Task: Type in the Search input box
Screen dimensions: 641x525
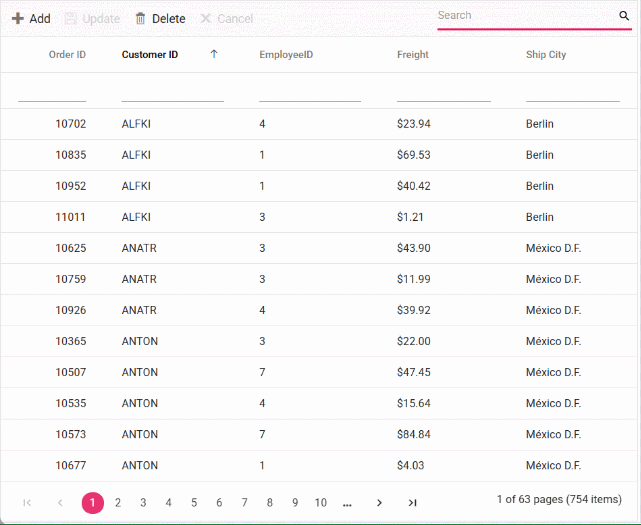Action: pos(525,16)
